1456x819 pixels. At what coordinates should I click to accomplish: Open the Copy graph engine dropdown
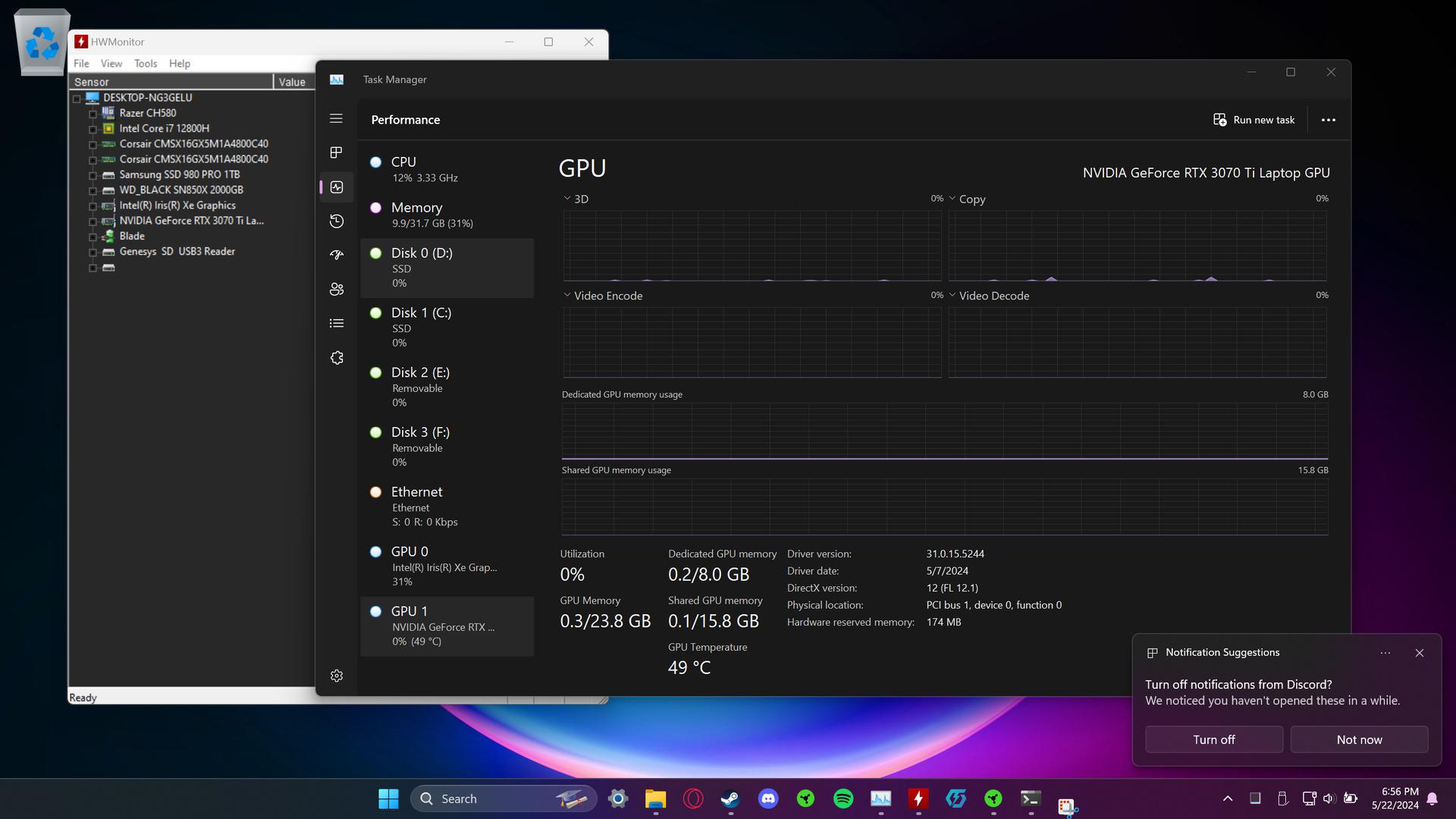(x=952, y=198)
